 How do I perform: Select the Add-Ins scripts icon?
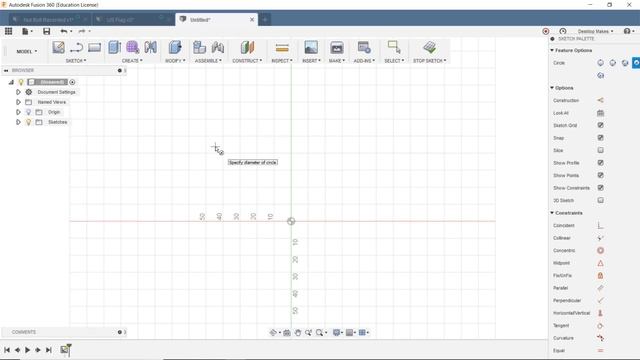coord(364,47)
